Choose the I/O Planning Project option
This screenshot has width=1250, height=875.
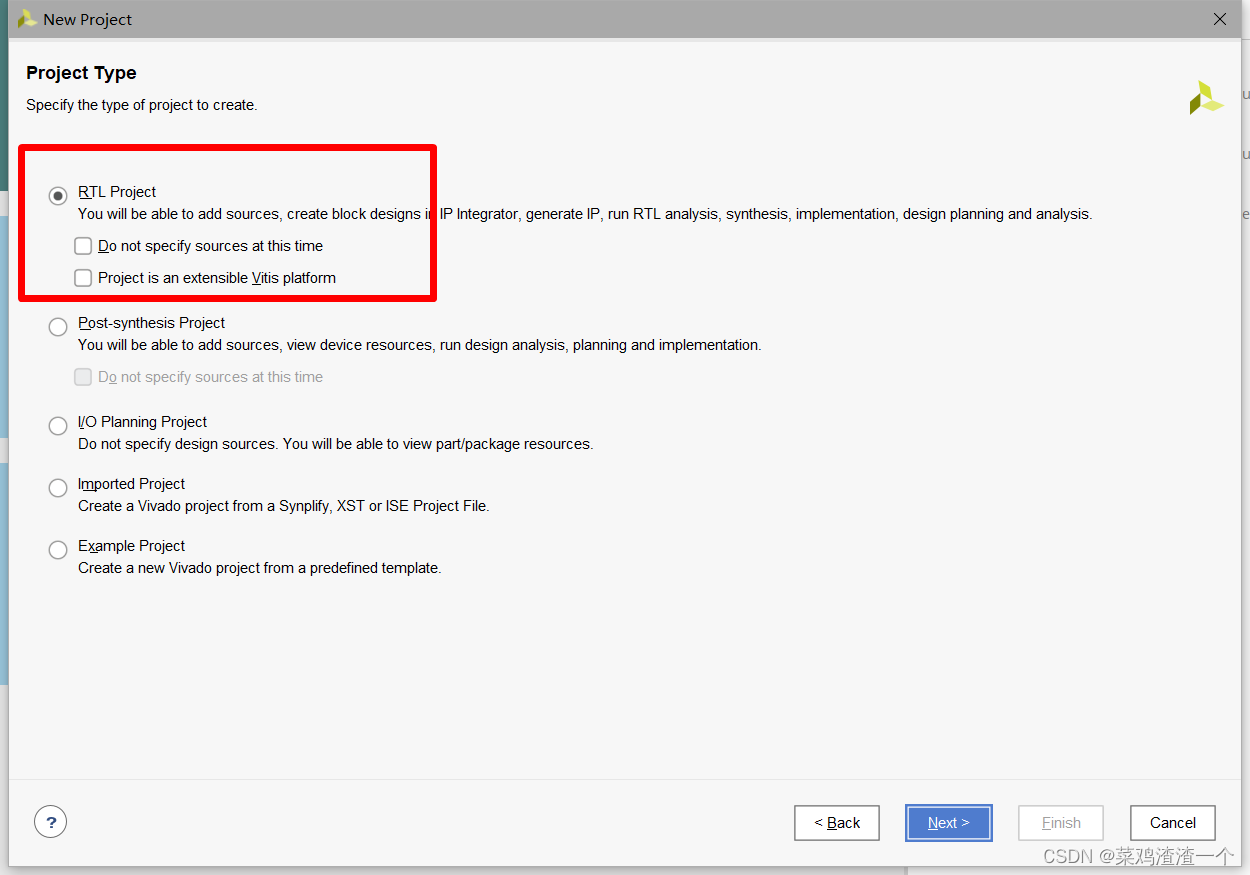[x=59, y=426]
